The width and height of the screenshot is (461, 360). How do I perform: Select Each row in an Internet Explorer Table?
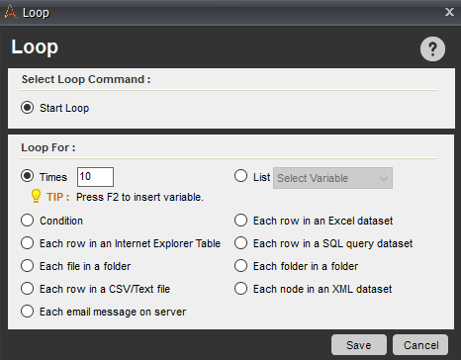pos(27,243)
